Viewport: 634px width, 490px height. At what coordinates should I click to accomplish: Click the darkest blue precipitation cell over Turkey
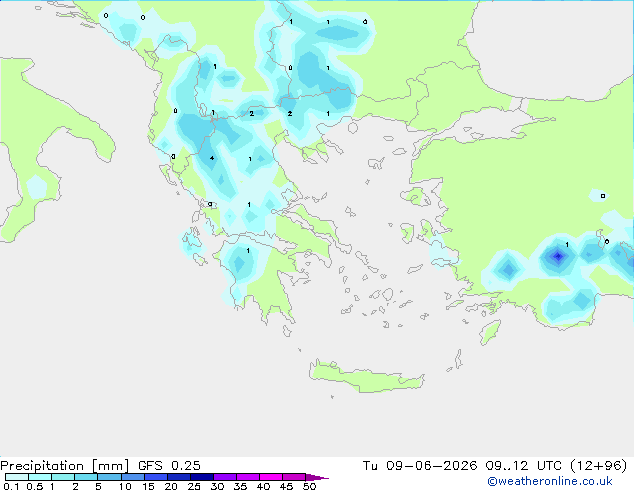tap(558, 256)
